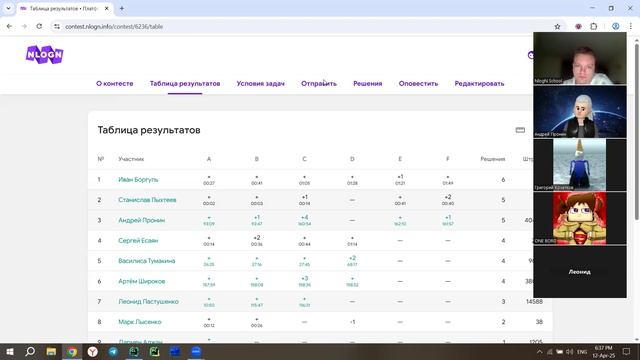The width and height of the screenshot is (640, 360).
Task: Click the site info icon in address bar
Action: tap(57, 27)
